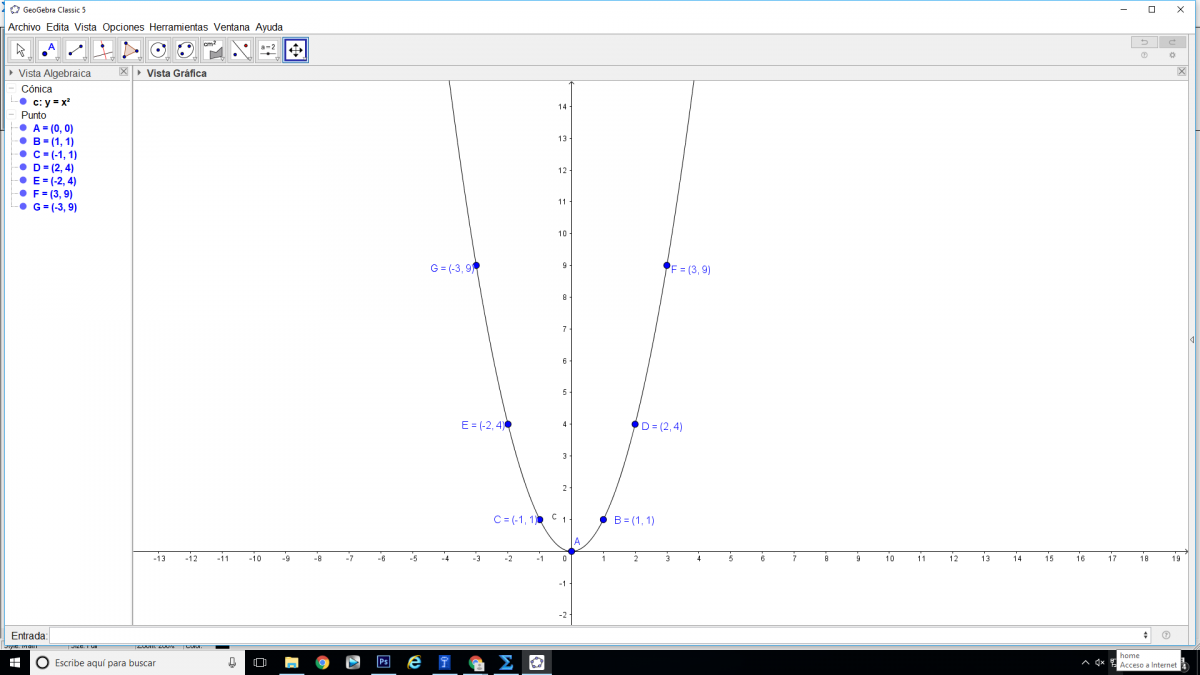Select the Polygon tool
This screenshot has height=675, width=1200.
tap(131, 50)
